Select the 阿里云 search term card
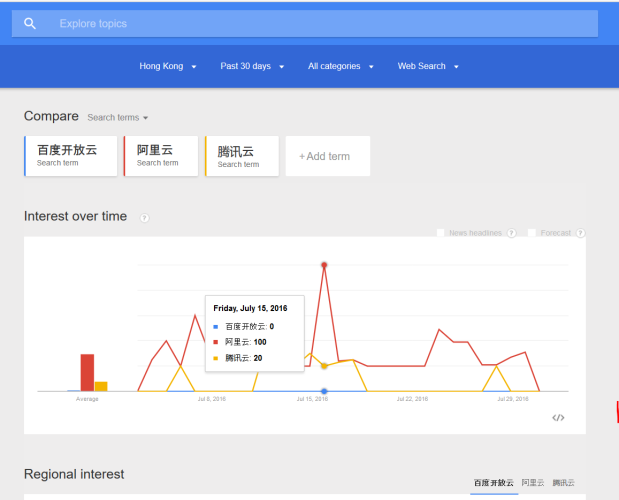This screenshot has height=500, width=619. click(x=161, y=156)
